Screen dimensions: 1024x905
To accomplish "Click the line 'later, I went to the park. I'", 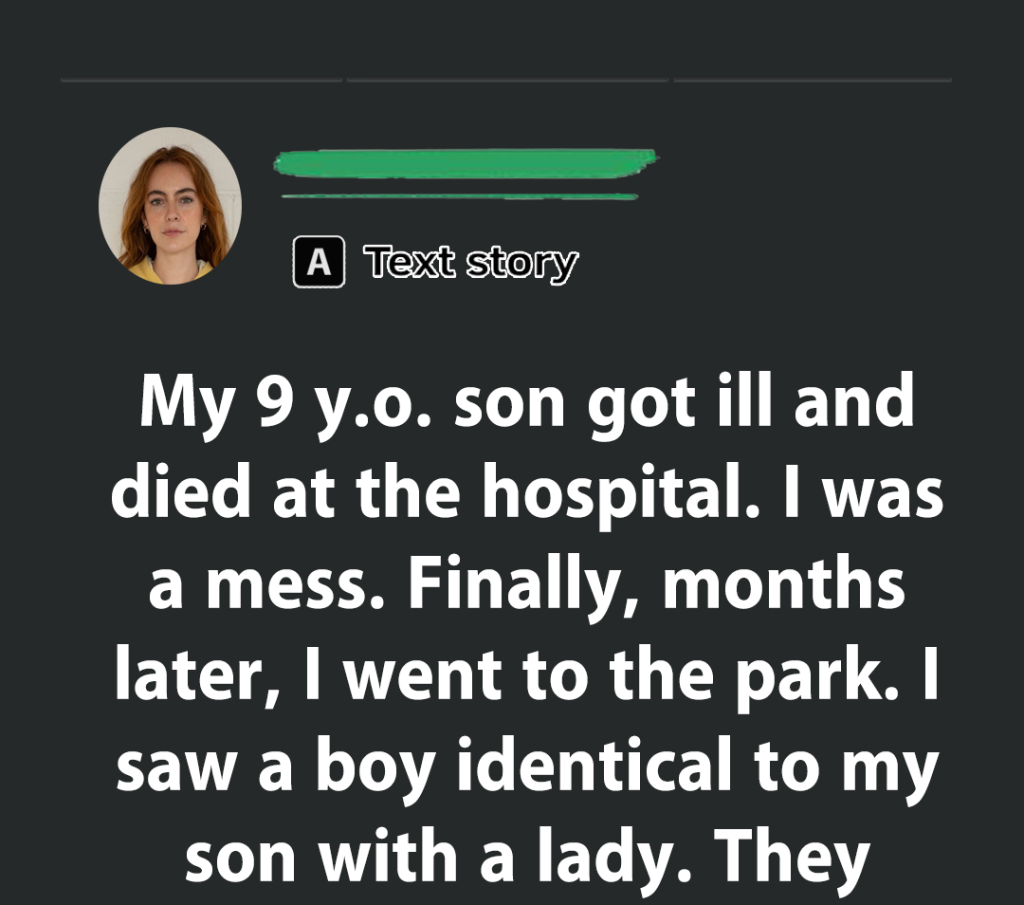I will [526, 677].
